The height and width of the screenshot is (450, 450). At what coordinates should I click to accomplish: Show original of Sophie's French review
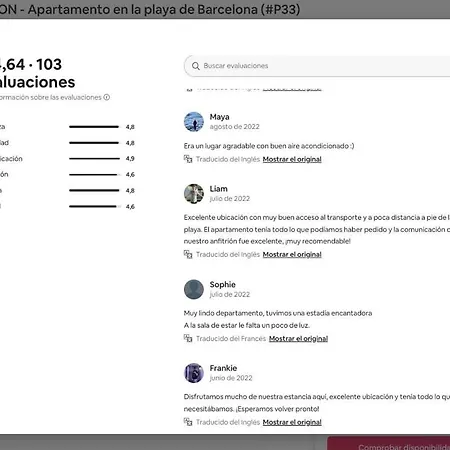pyautogui.click(x=298, y=339)
